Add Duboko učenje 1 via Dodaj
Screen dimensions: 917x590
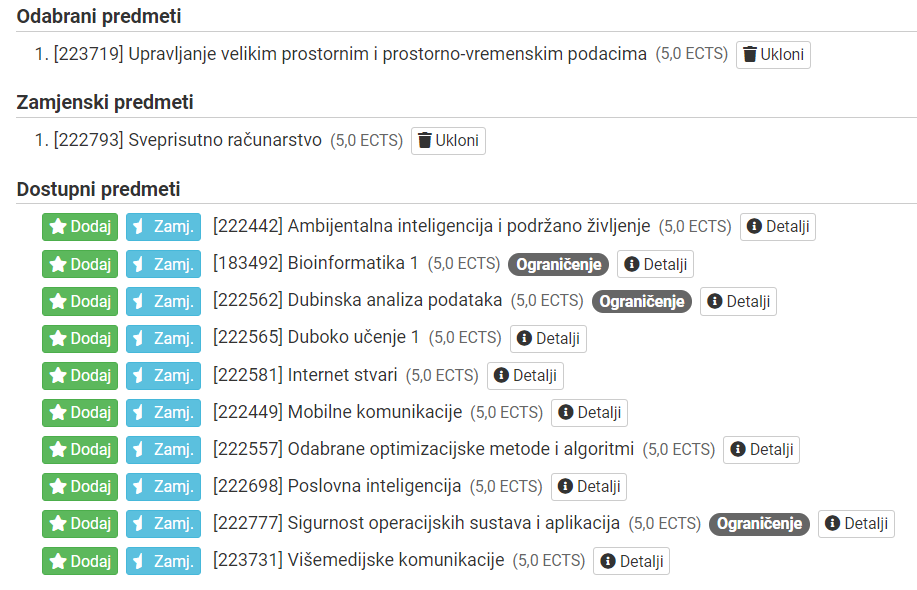(80, 339)
